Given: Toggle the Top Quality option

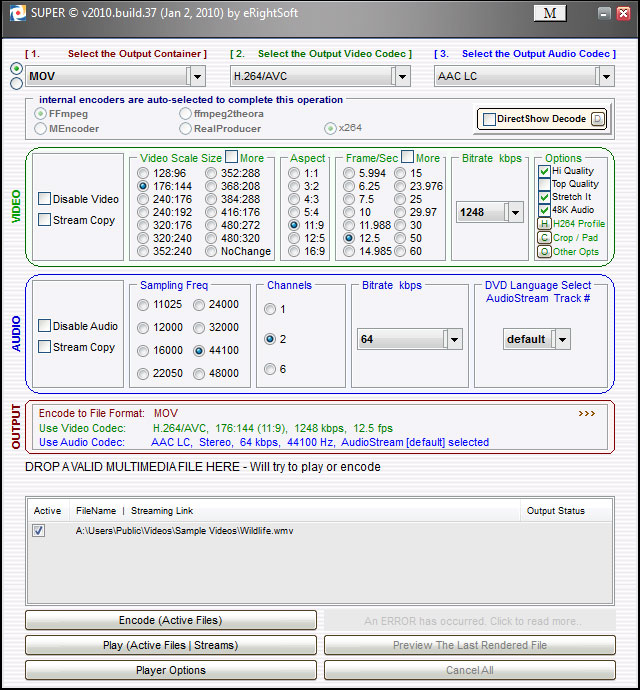Looking at the screenshot, I should tap(544, 184).
